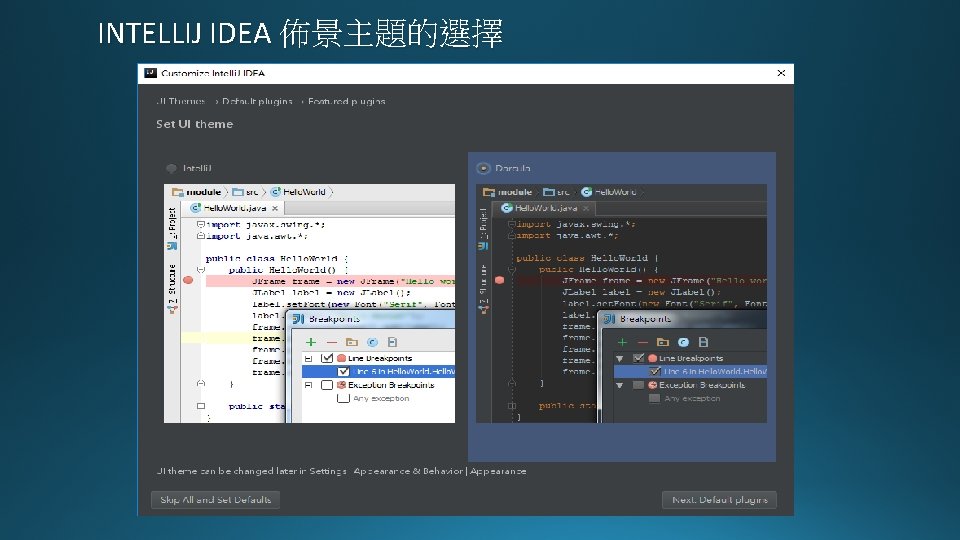Screen dimensions: 960x540
Task: Close the Customize IntelliJ IDEA dialog
Action: click(x=781, y=73)
